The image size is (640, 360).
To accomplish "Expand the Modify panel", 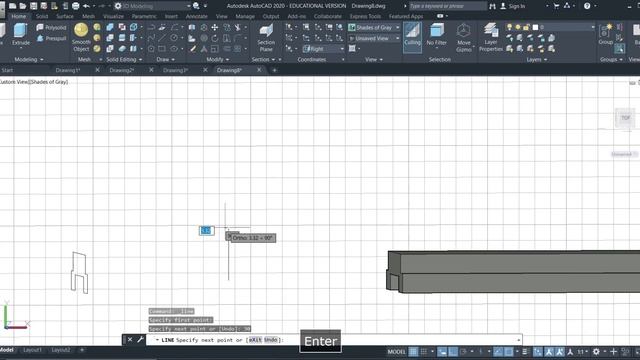I will (x=218, y=60).
